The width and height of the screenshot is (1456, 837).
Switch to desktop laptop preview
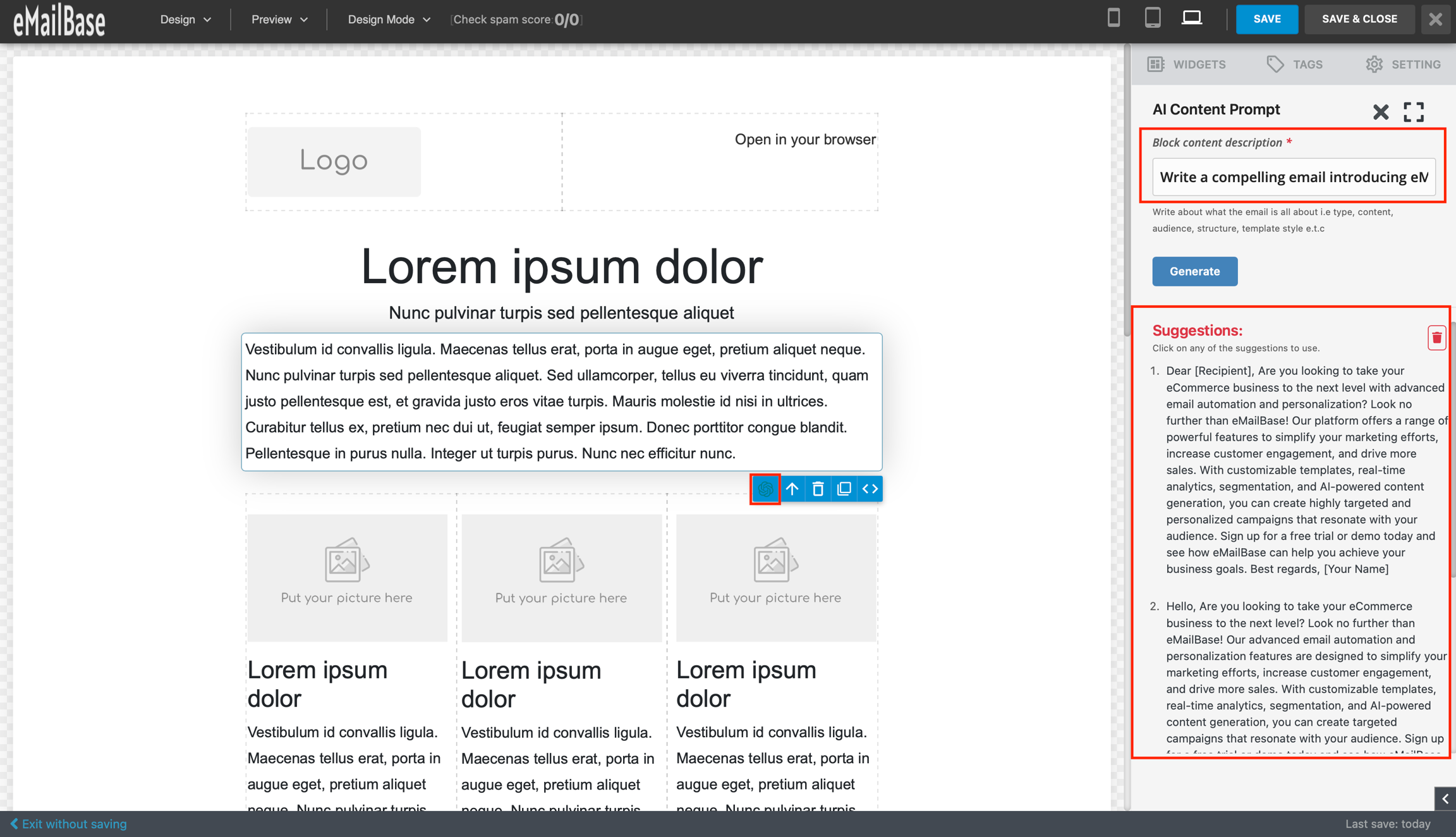click(x=1191, y=18)
